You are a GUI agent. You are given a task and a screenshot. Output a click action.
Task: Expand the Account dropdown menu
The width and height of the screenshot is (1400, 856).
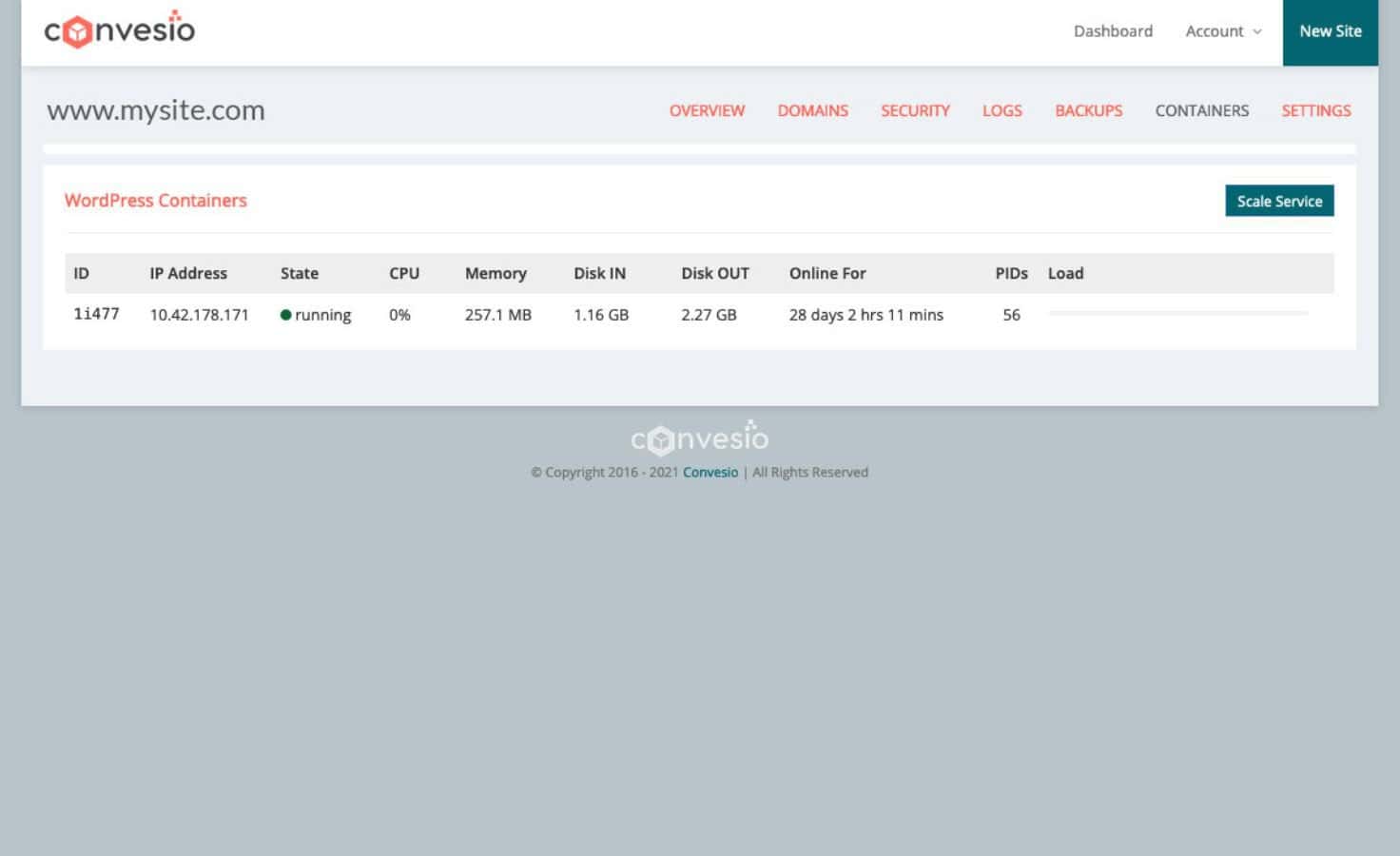point(1223,30)
